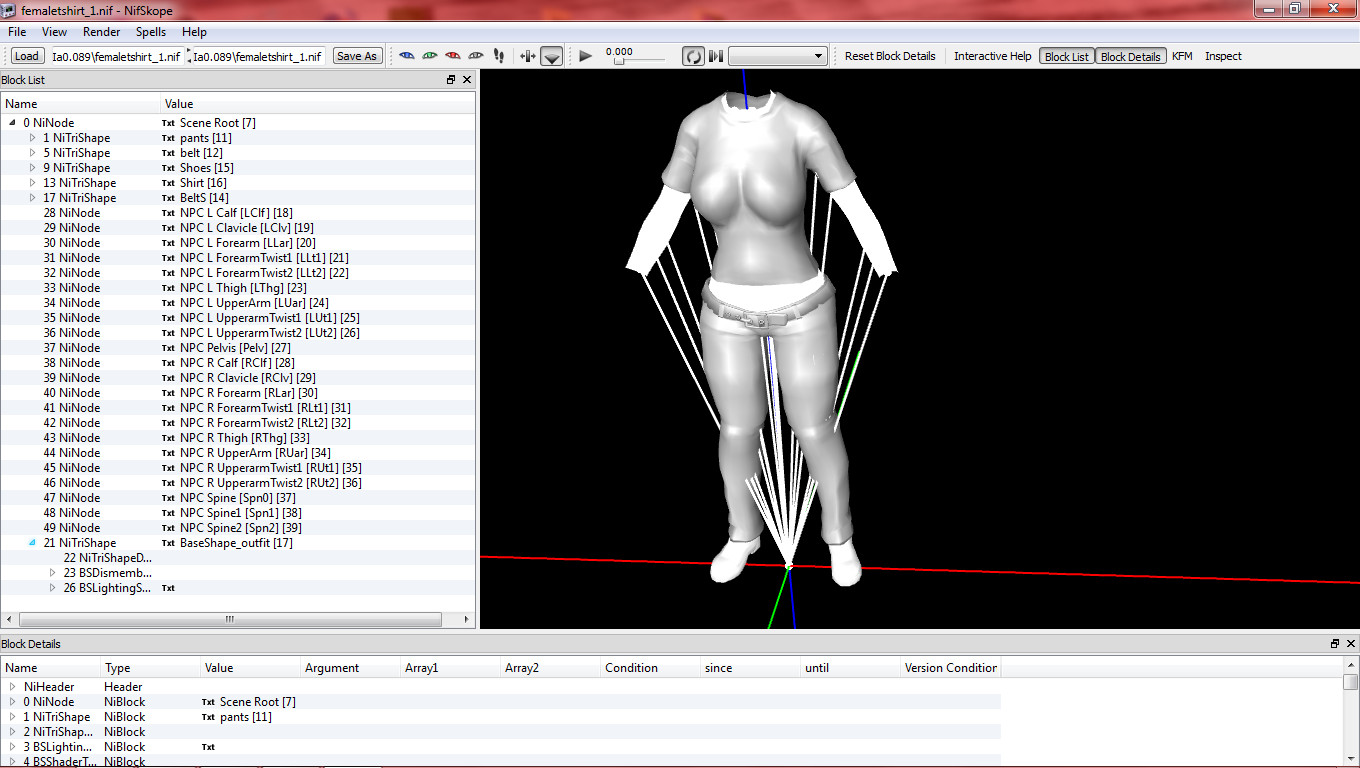Image resolution: width=1360 pixels, height=768 pixels.
Task: Toggle the Block Details panel button
Action: coord(1130,56)
